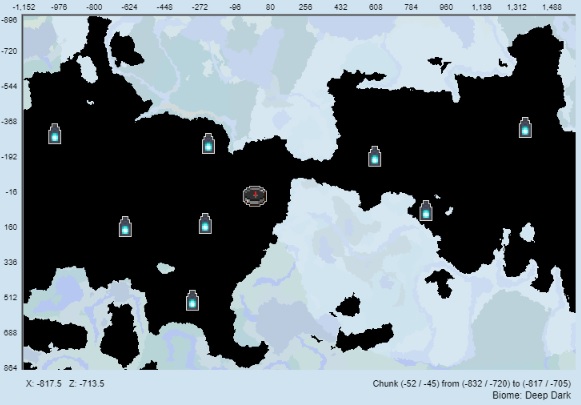Viewport: 581px width, 405px height.
Task: Click the -896 label on the left axis
Action: pyautogui.click(x=10, y=20)
